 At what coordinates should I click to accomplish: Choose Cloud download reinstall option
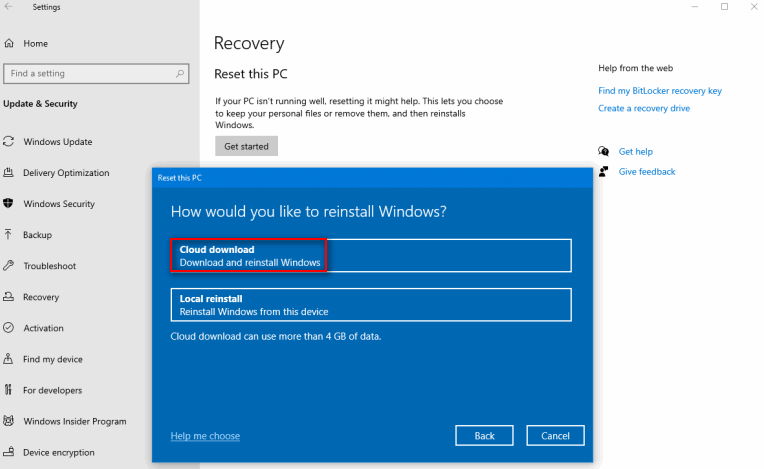371,256
